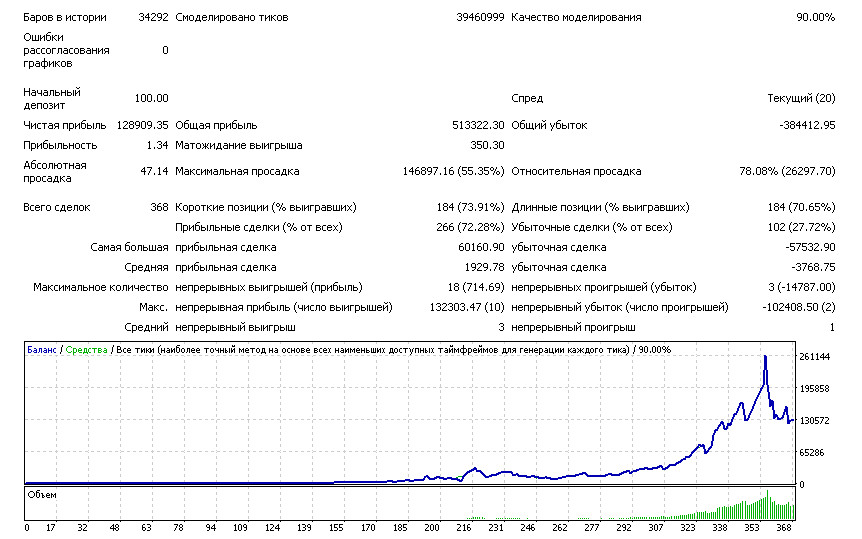862x539 pixels.
Task: Click the average profit trade value 1929.78
Action: click(484, 267)
